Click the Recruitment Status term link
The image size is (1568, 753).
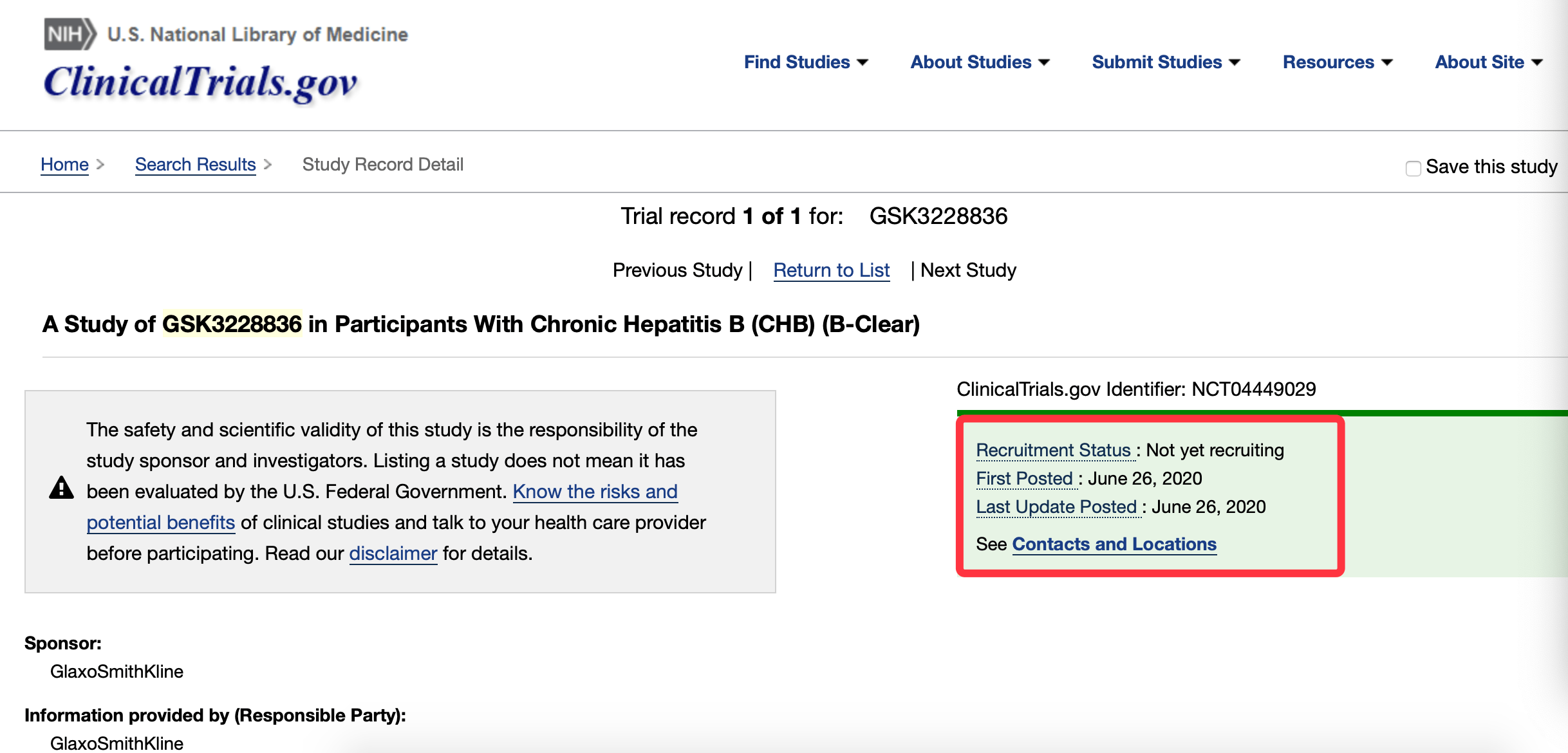click(x=1053, y=451)
